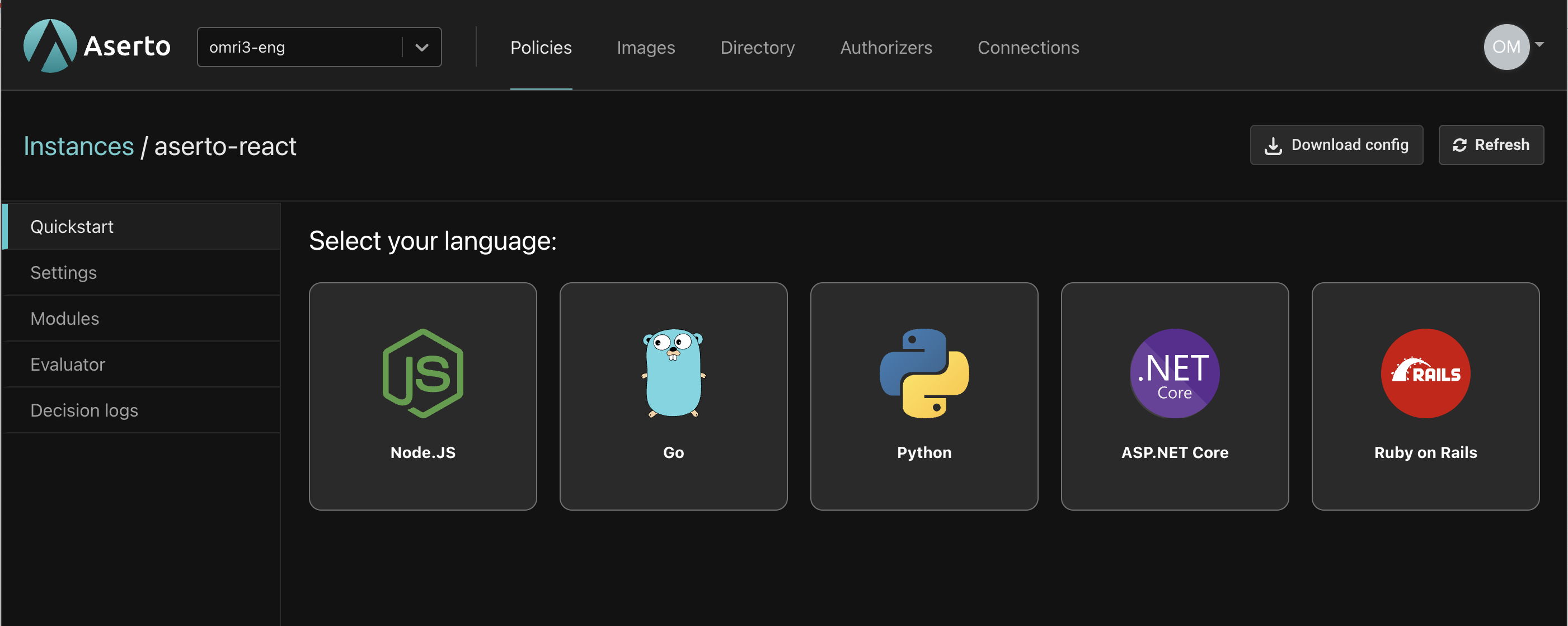Click the Go card label

673,452
